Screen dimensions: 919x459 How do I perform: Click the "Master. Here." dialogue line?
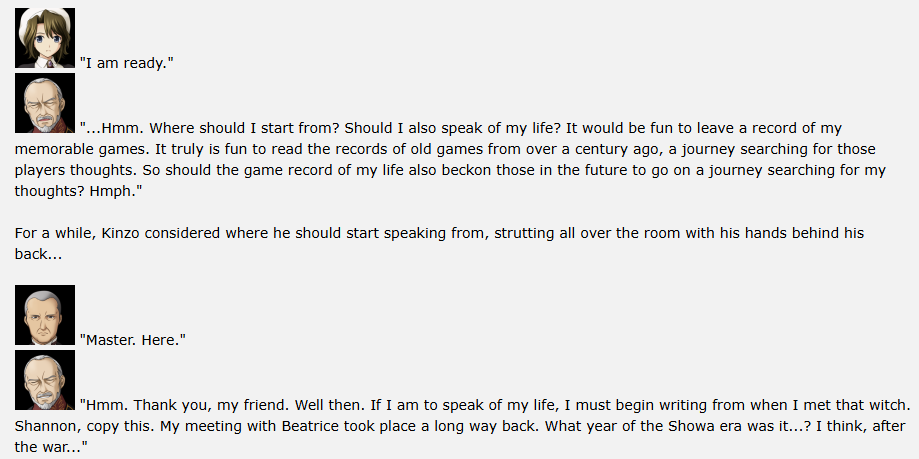click(x=132, y=339)
